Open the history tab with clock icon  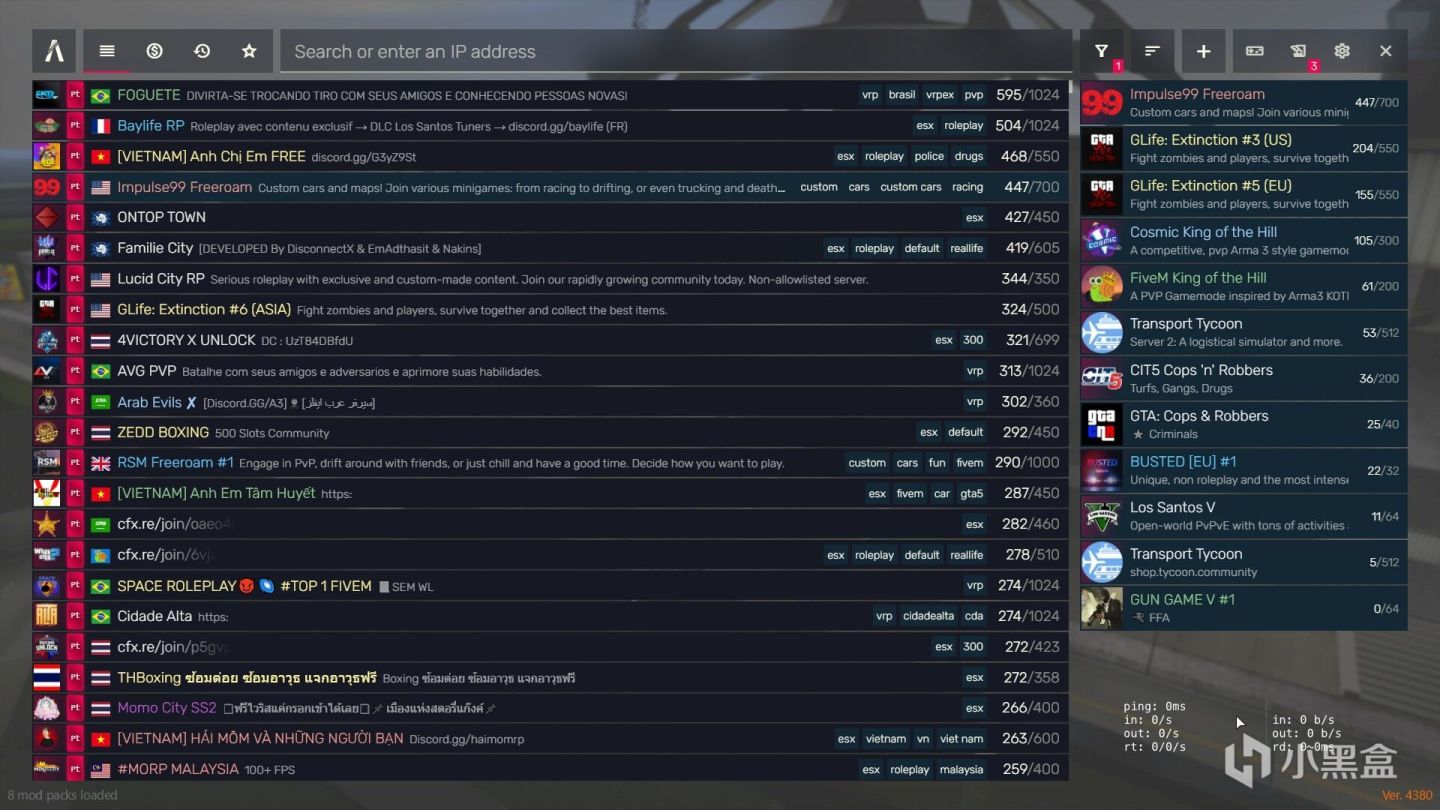tap(202, 51)
